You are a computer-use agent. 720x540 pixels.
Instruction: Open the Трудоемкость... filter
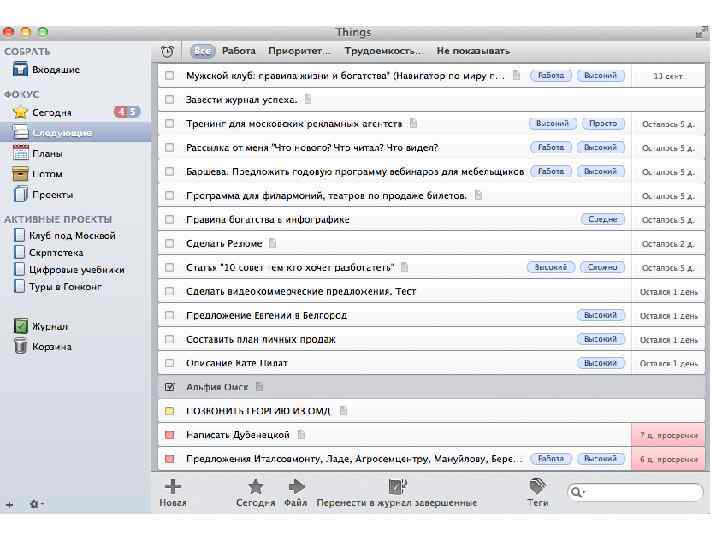coord(384,51)
